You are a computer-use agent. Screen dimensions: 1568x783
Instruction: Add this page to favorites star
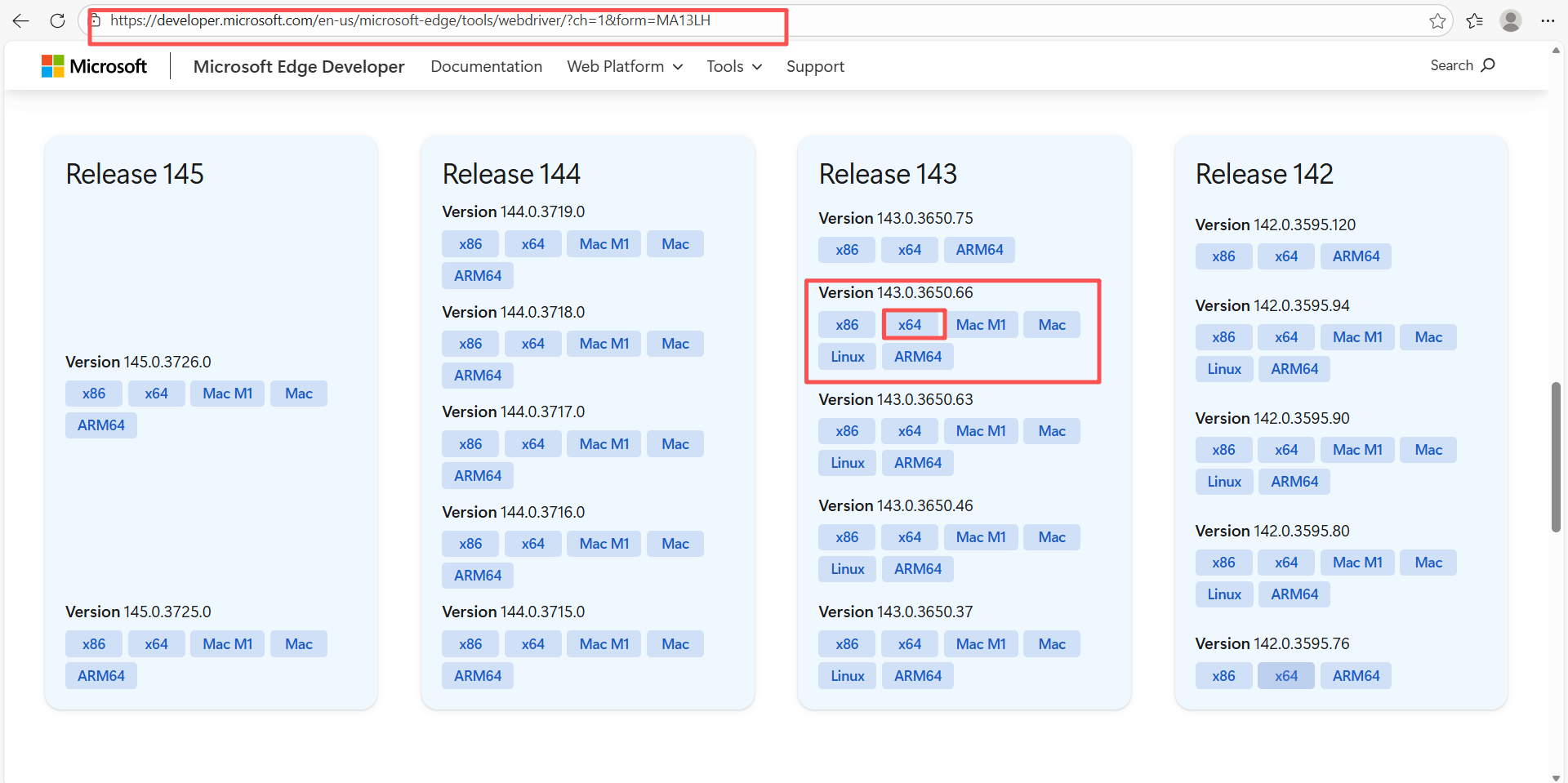pos(1437,21)
